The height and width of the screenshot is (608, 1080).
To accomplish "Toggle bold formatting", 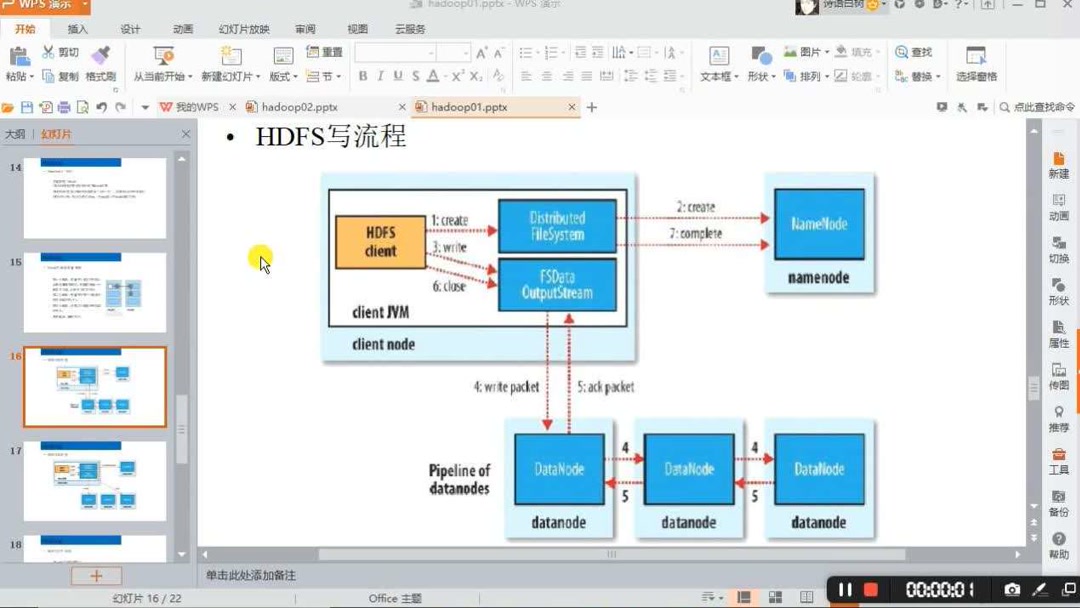I will [363, 75].
